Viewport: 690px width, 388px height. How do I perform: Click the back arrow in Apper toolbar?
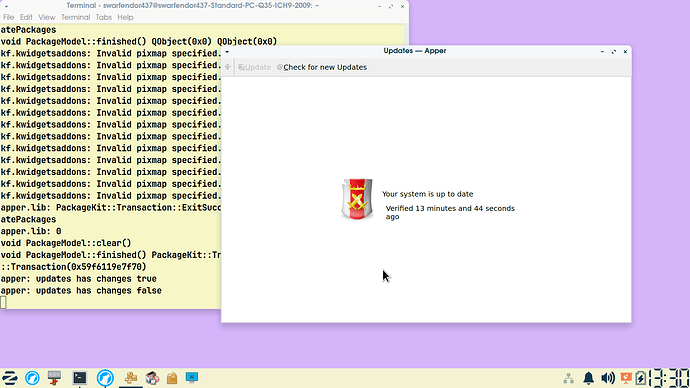point(228,67)
